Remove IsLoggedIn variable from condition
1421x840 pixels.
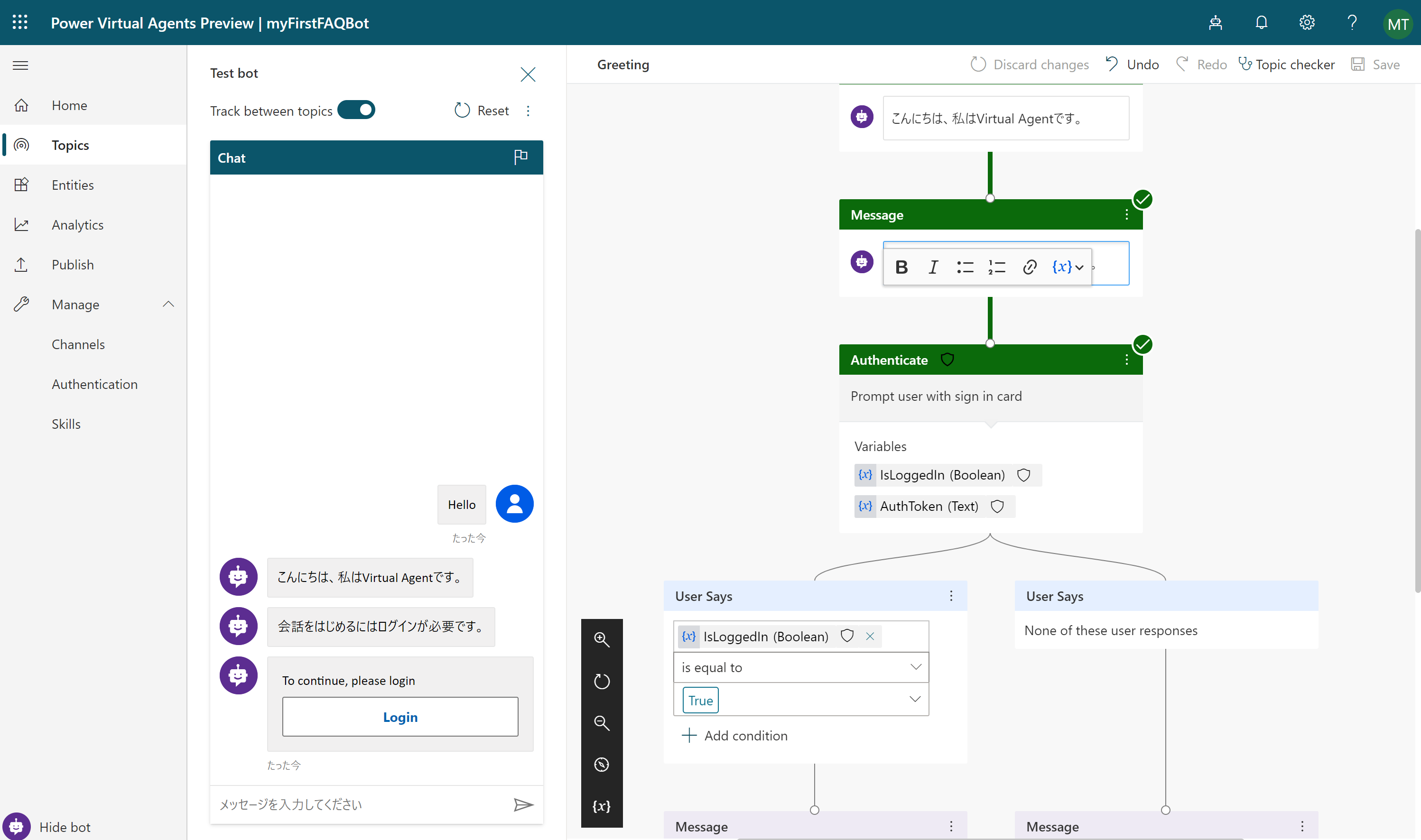(x=870, y=636)
